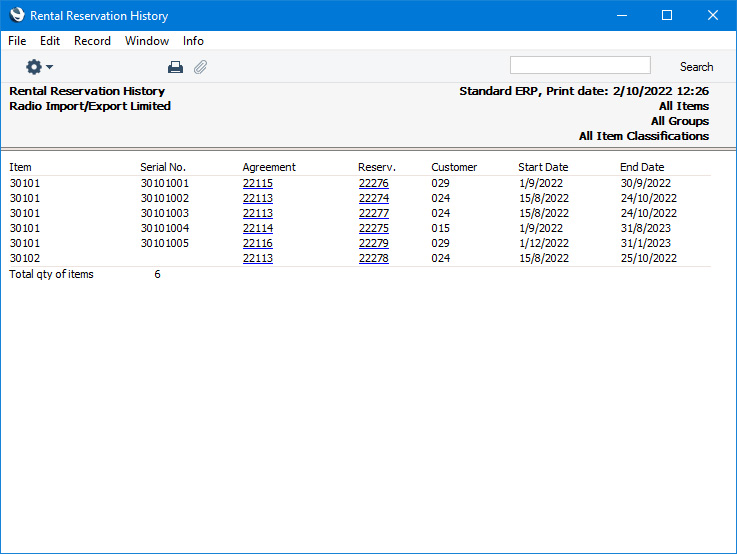This screenshot has height=554, width=737.
Task: Click the Customer column header
Action: (x=454, y=167)
